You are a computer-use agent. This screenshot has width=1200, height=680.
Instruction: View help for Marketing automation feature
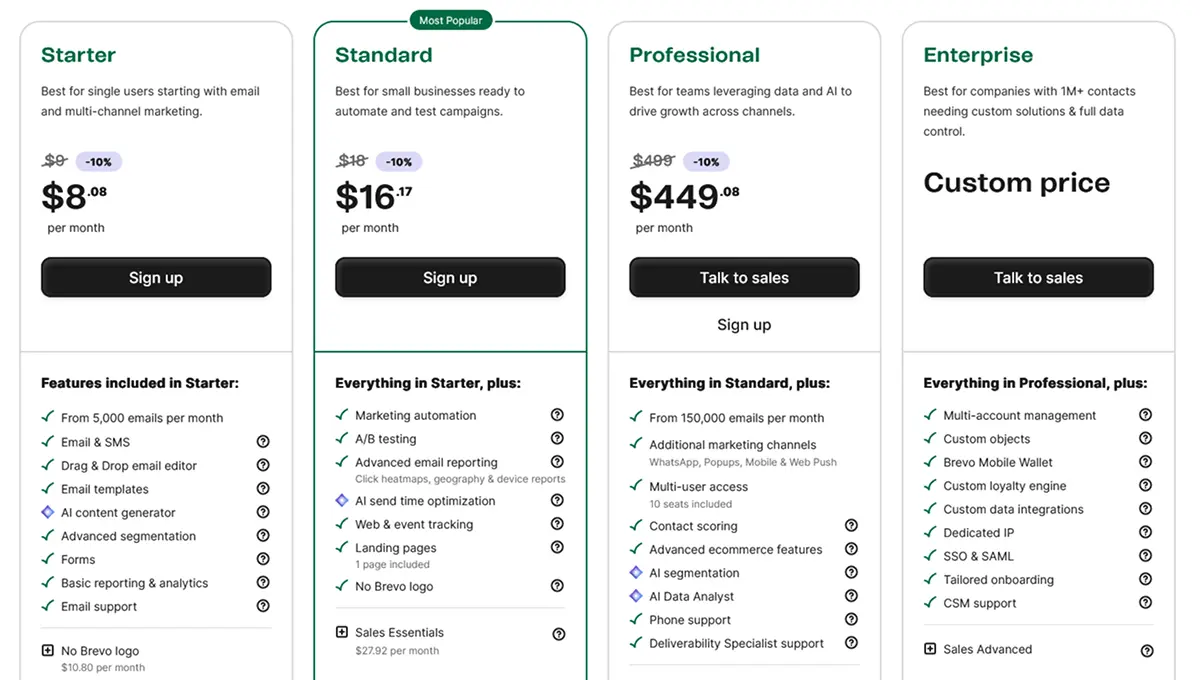click(x=558, y=415)
